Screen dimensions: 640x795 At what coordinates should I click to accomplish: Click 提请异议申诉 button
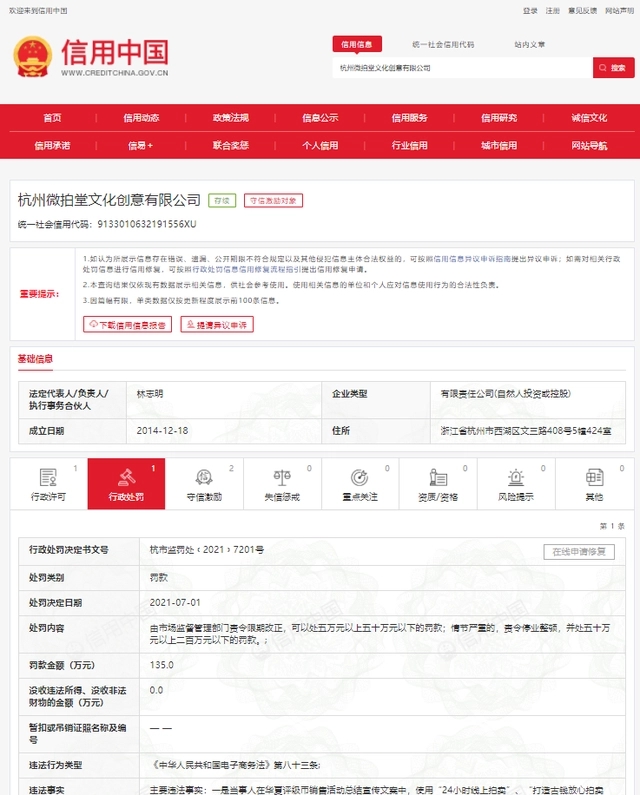217,324
